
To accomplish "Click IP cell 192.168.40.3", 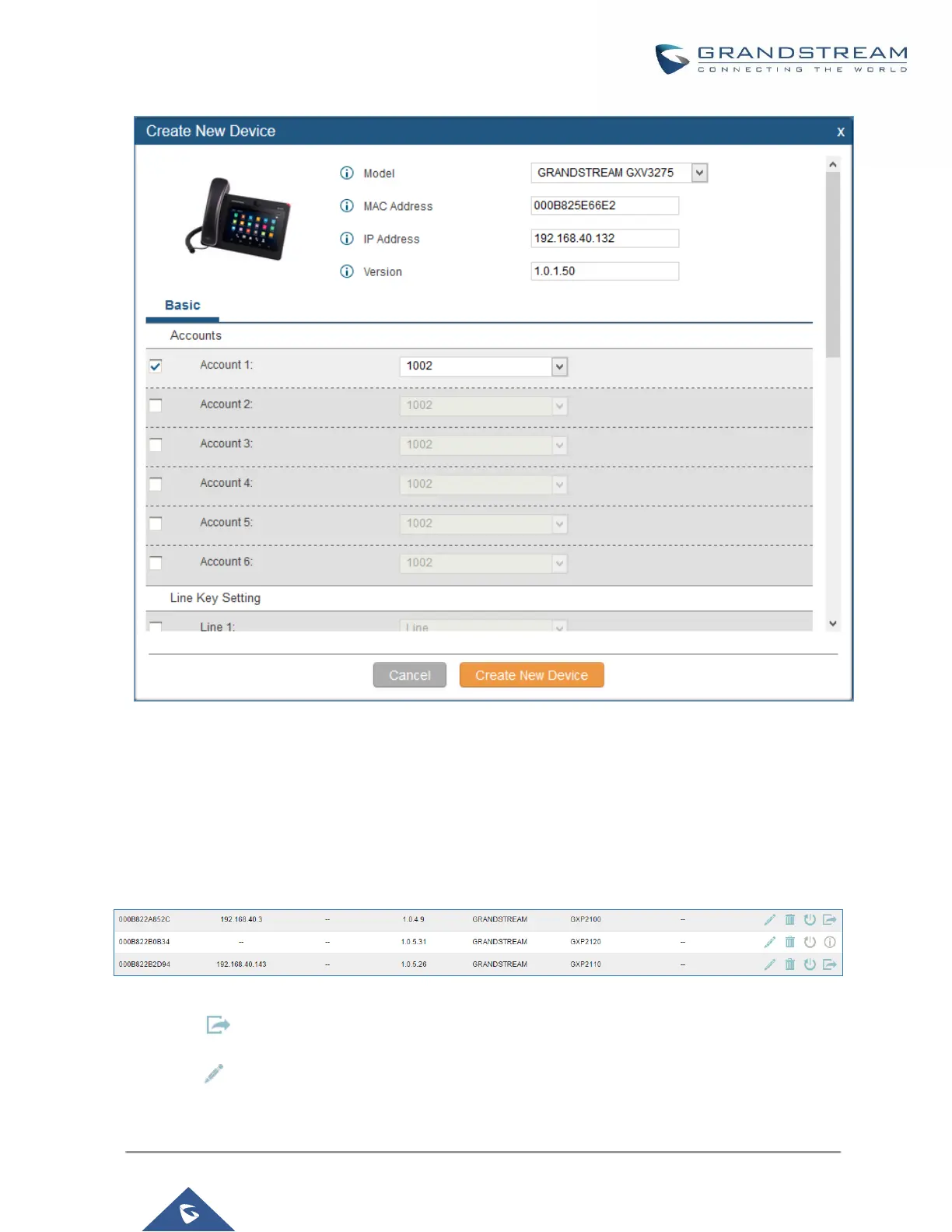I will click(x=241, y=919).
